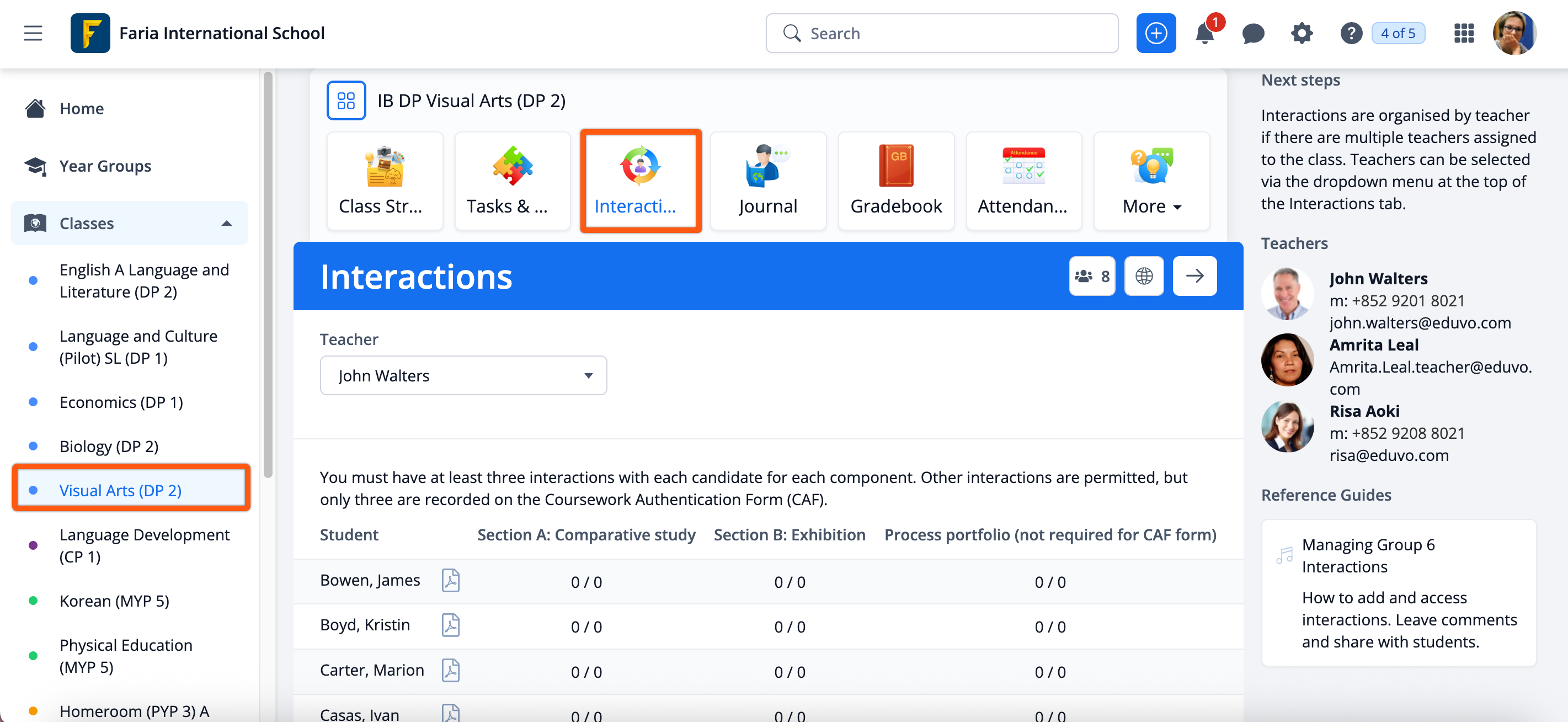
Task: Open the Class Stream tab
Action: click(385, 181)
